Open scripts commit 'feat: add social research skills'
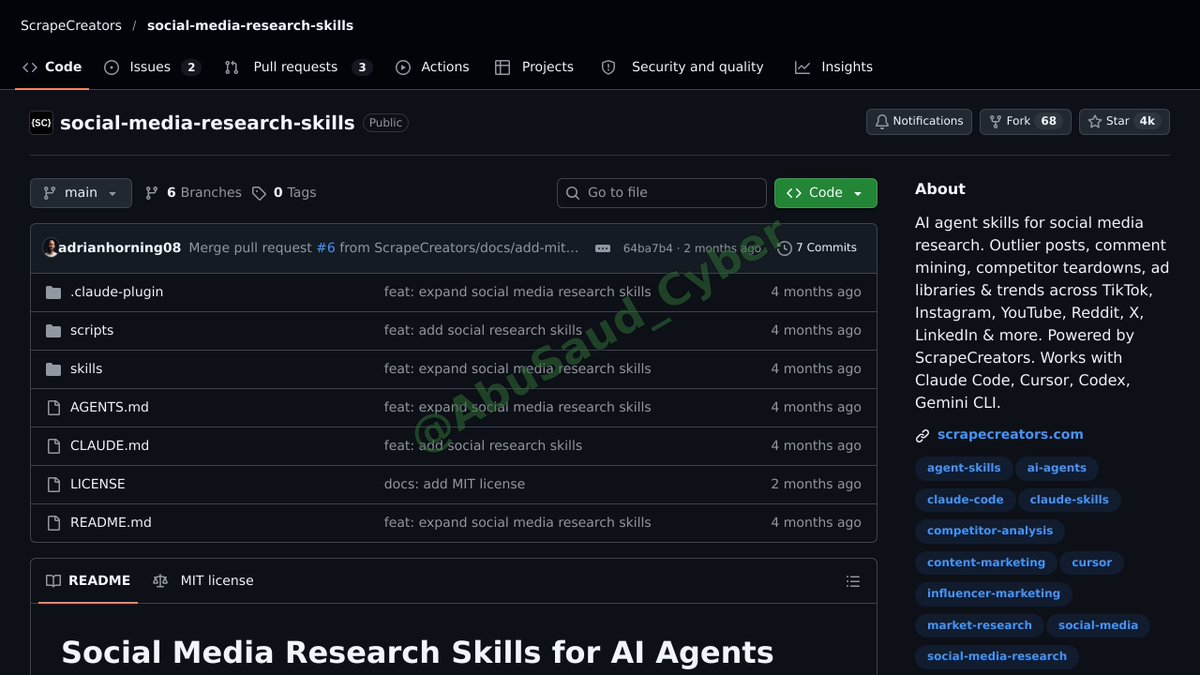 483,330
